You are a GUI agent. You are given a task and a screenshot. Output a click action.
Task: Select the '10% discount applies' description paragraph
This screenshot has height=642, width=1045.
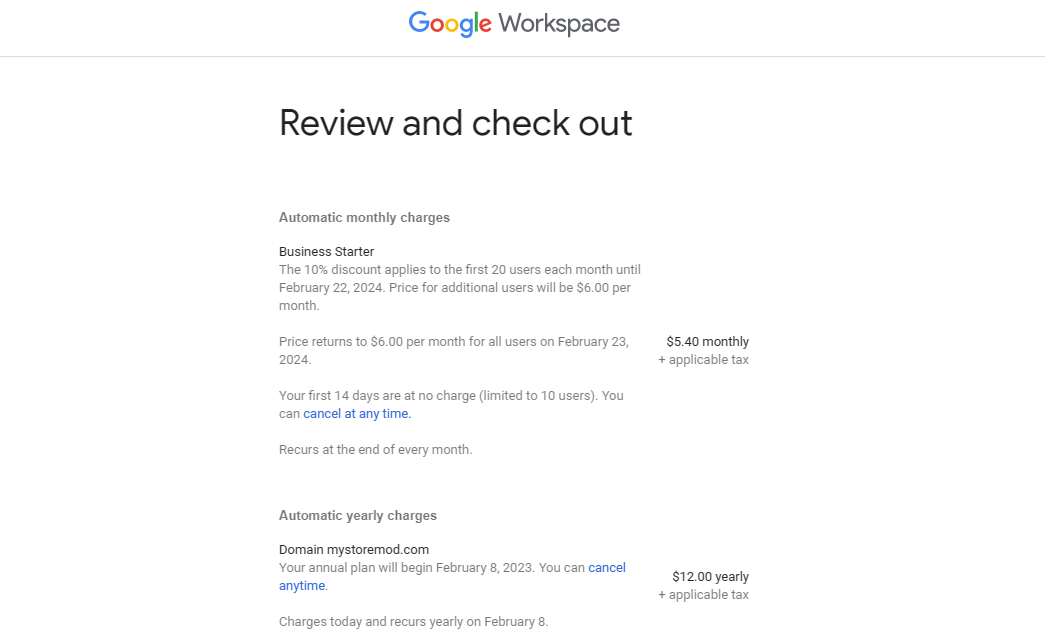(x=460, y=287)
